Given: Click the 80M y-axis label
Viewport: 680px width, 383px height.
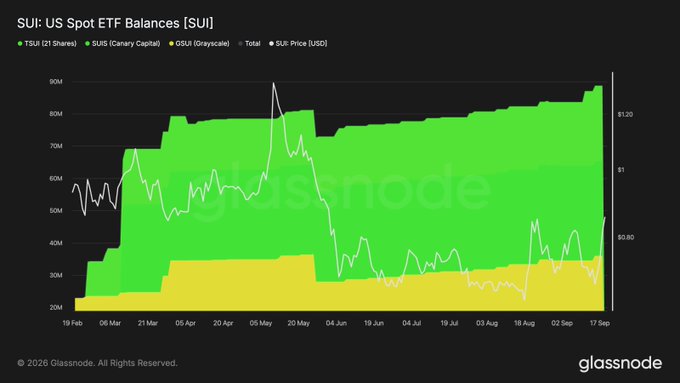Looking at the screenshot, I should click(56, 114).
